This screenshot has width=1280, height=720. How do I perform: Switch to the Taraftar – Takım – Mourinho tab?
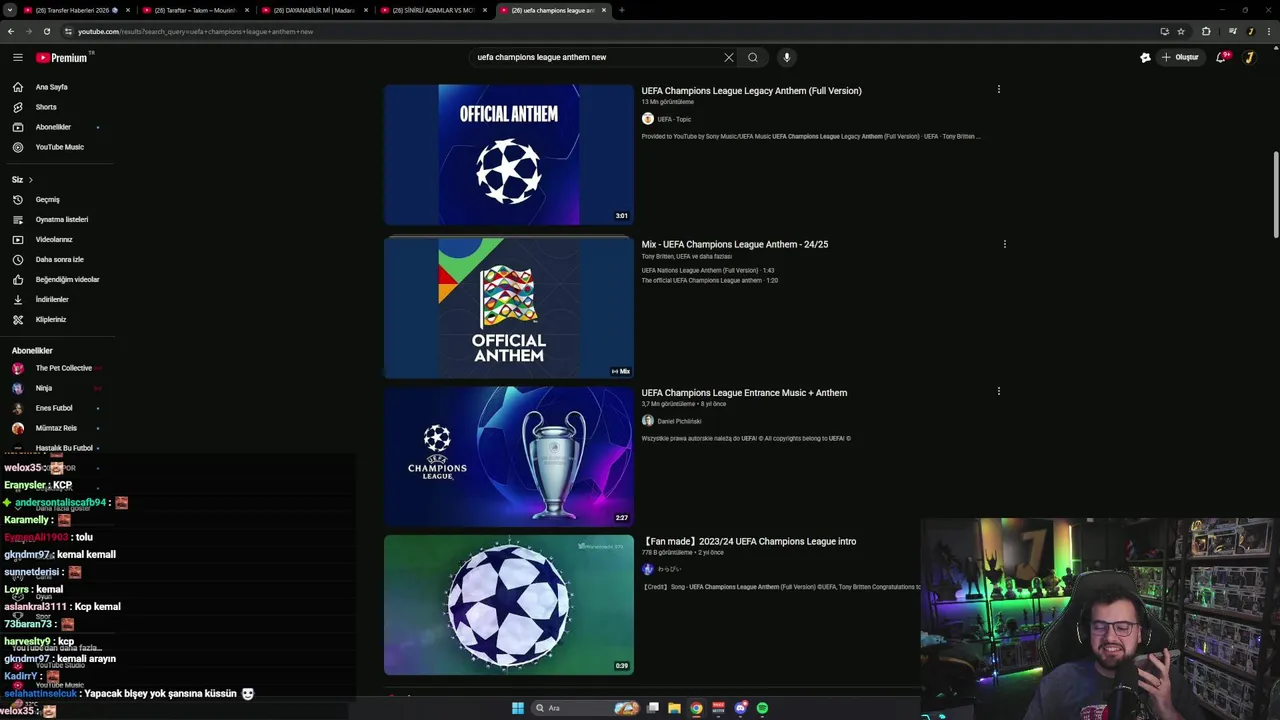pyautogui.click(x=195, y=10)
